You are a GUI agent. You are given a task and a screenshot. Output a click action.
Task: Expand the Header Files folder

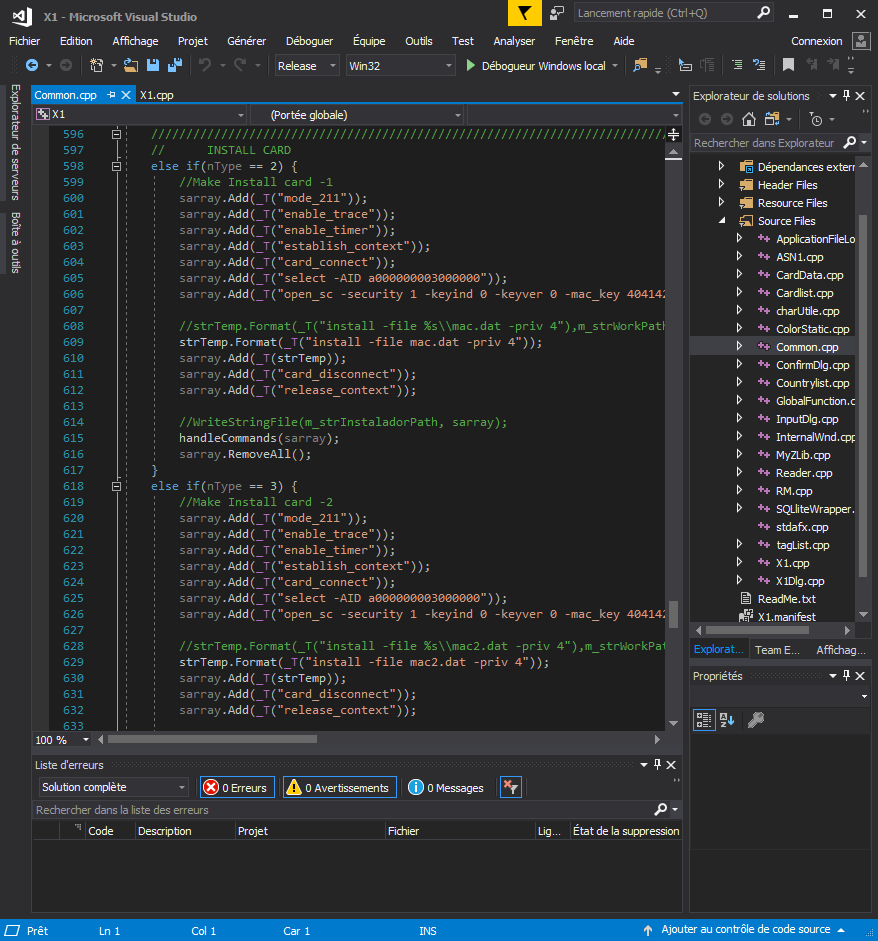(721, 185)
